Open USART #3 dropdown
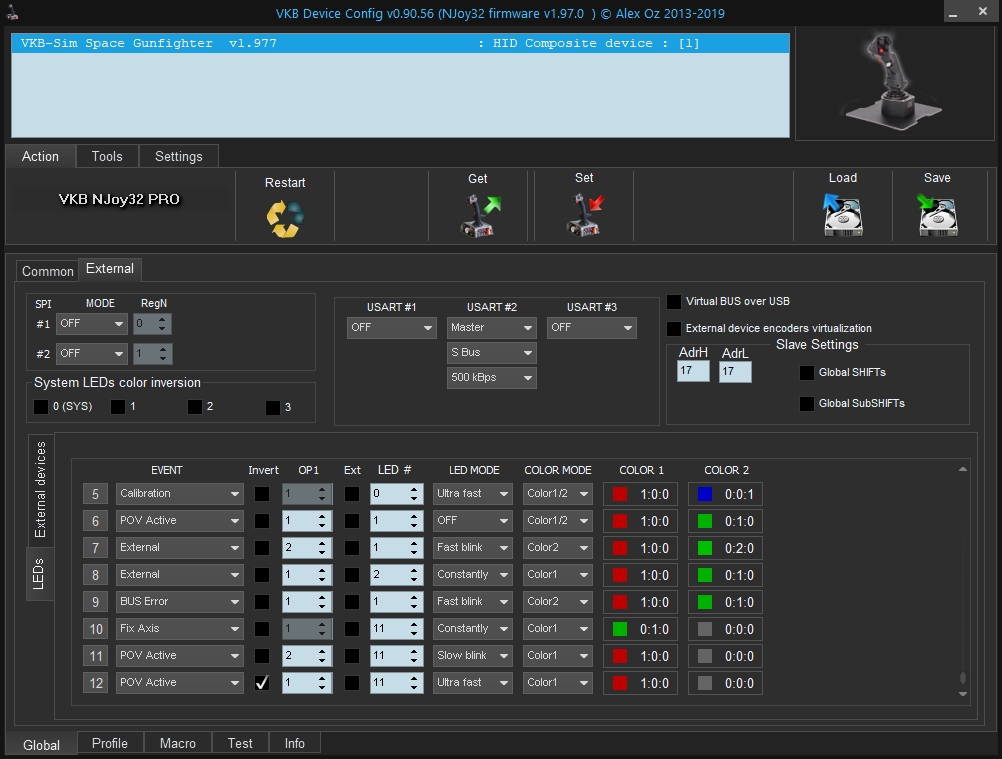 coord(592,328)
